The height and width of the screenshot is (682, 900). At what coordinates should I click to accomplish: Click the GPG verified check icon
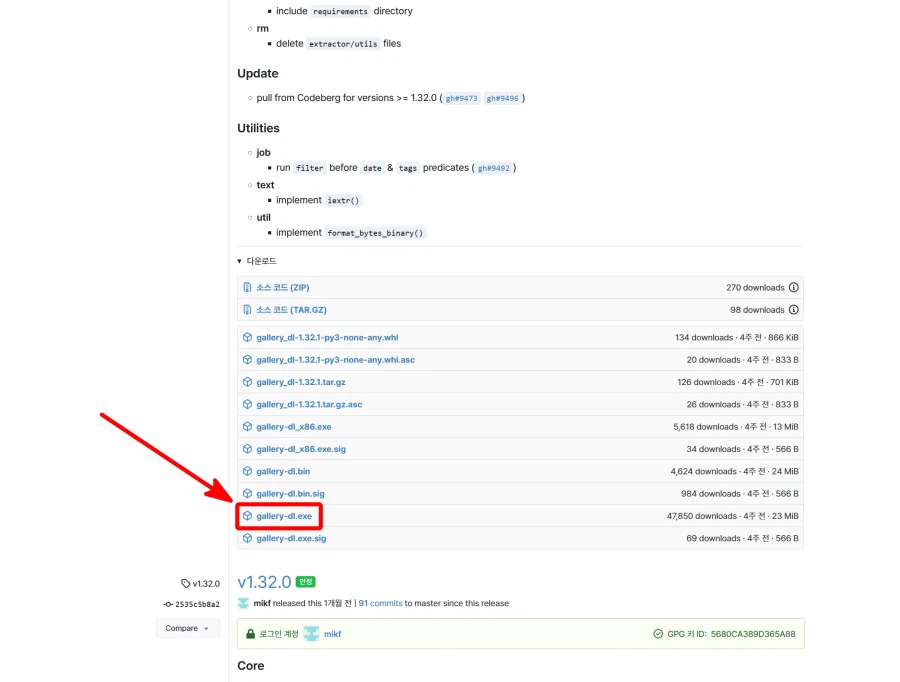coord(658,634)
